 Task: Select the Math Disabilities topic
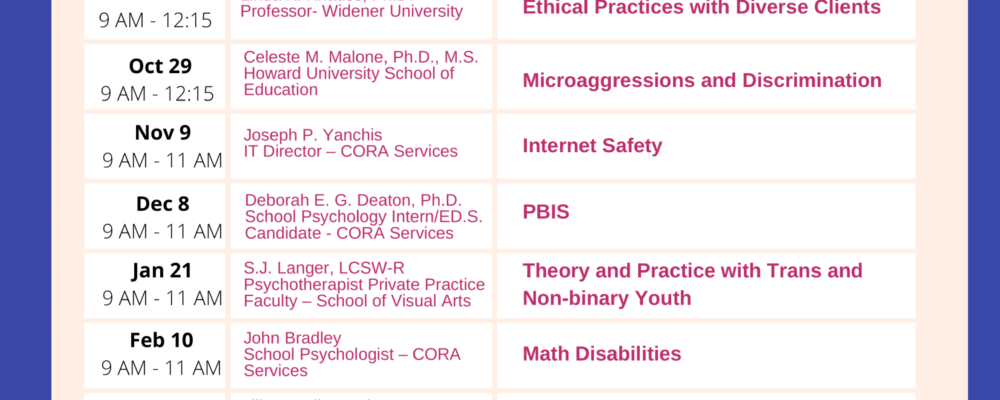601,353
